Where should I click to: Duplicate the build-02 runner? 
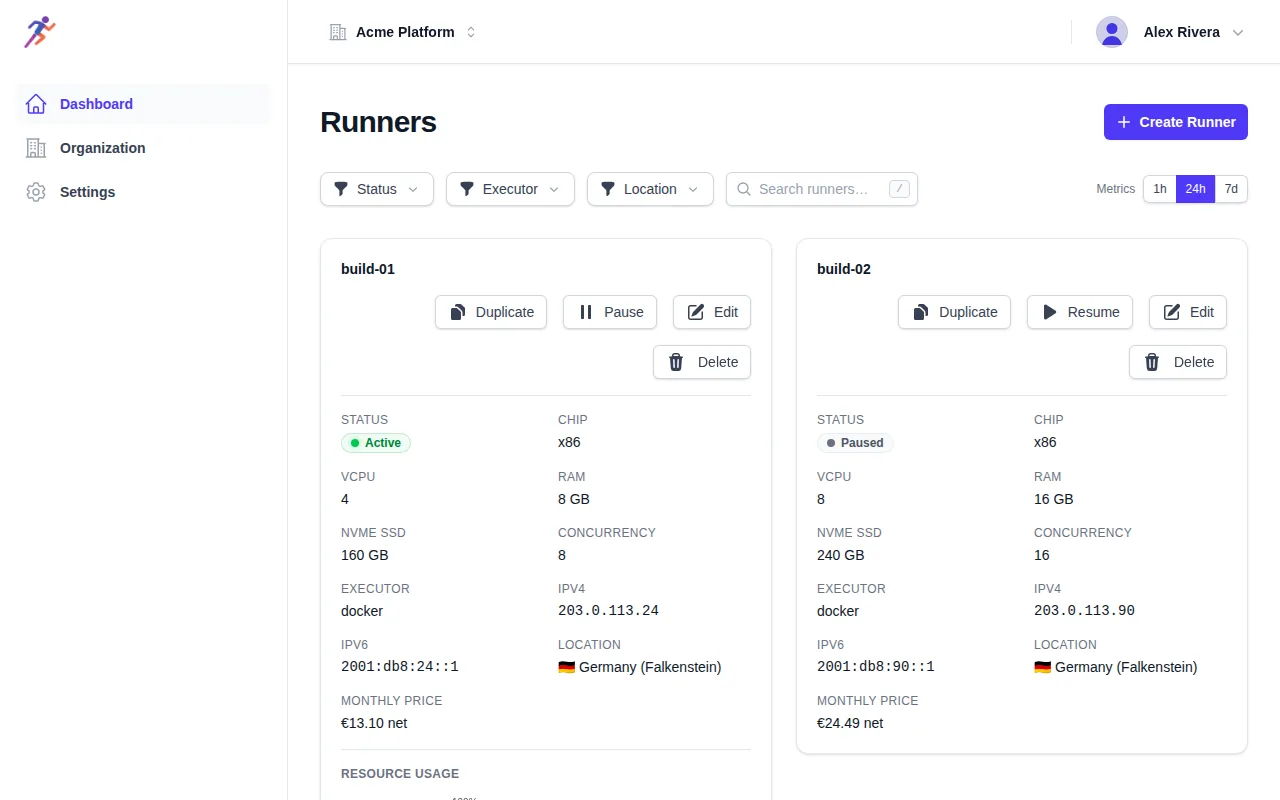click(x=955, y=312)
